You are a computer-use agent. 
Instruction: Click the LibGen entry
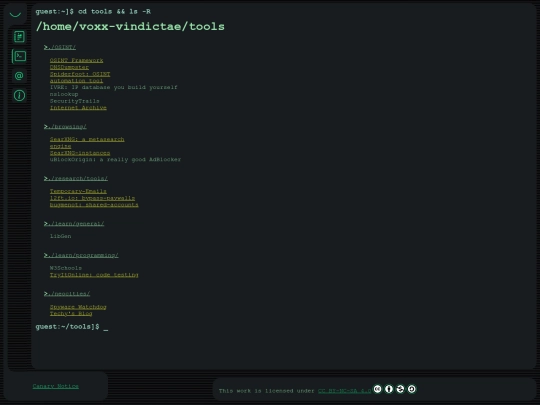coord(61,236)
